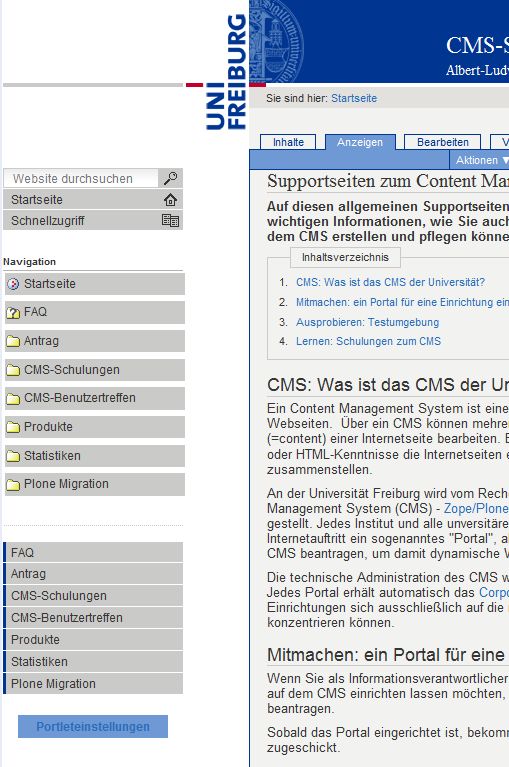Viewport: 509px width, 767px height.
Task: Open 'Lernen: Schulungen zum CMS' link
Action: click(x=368, y=341)
